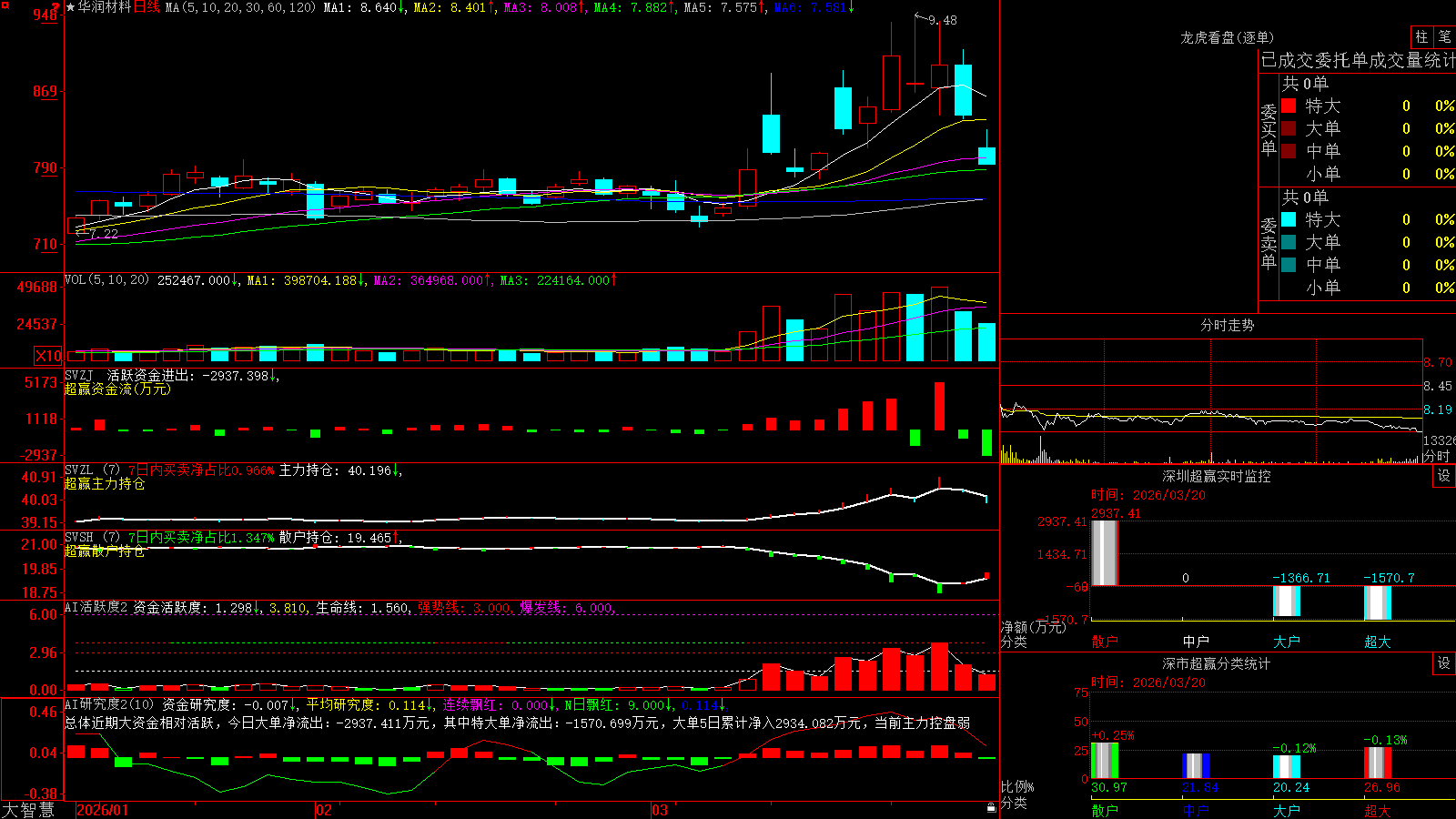Click the 大智慧 logo in the bottom-left corner
The width and height of the screenshot is (1456, 819).
[28, 810]
